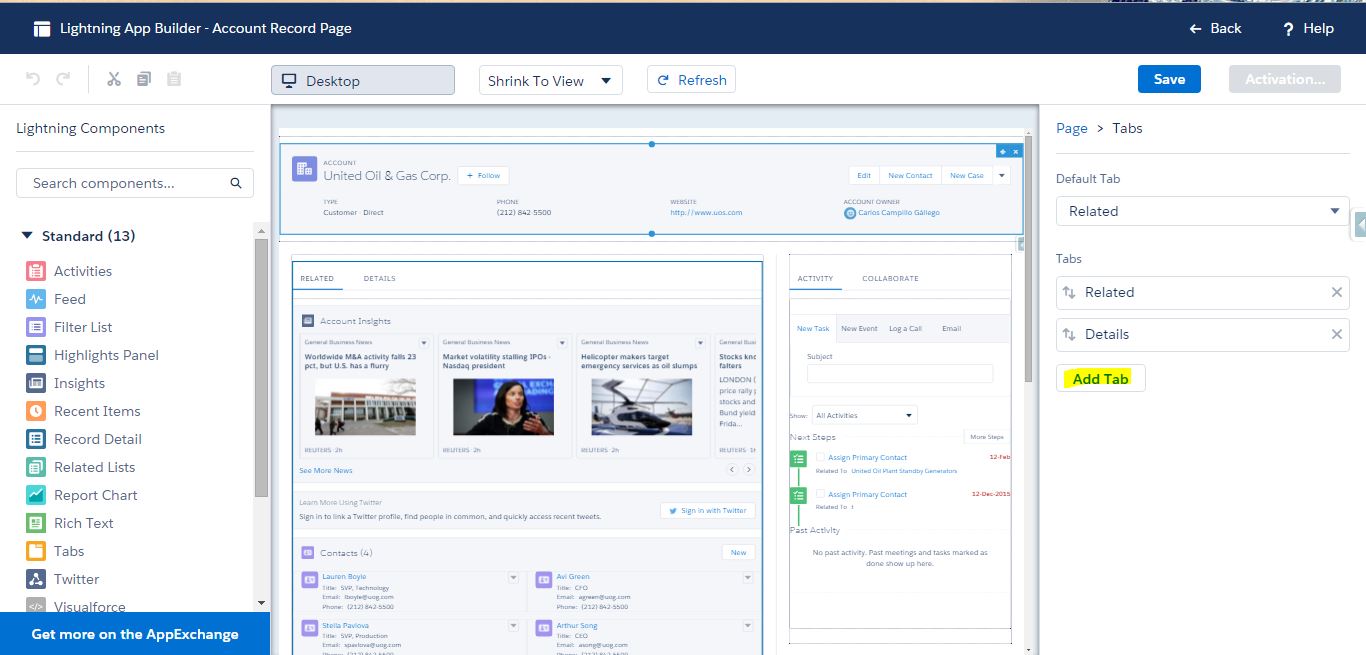The height and width of the screenshot is (655, 1366).
Task: Click the cut scissors icon
Action: tap(114, 79)
